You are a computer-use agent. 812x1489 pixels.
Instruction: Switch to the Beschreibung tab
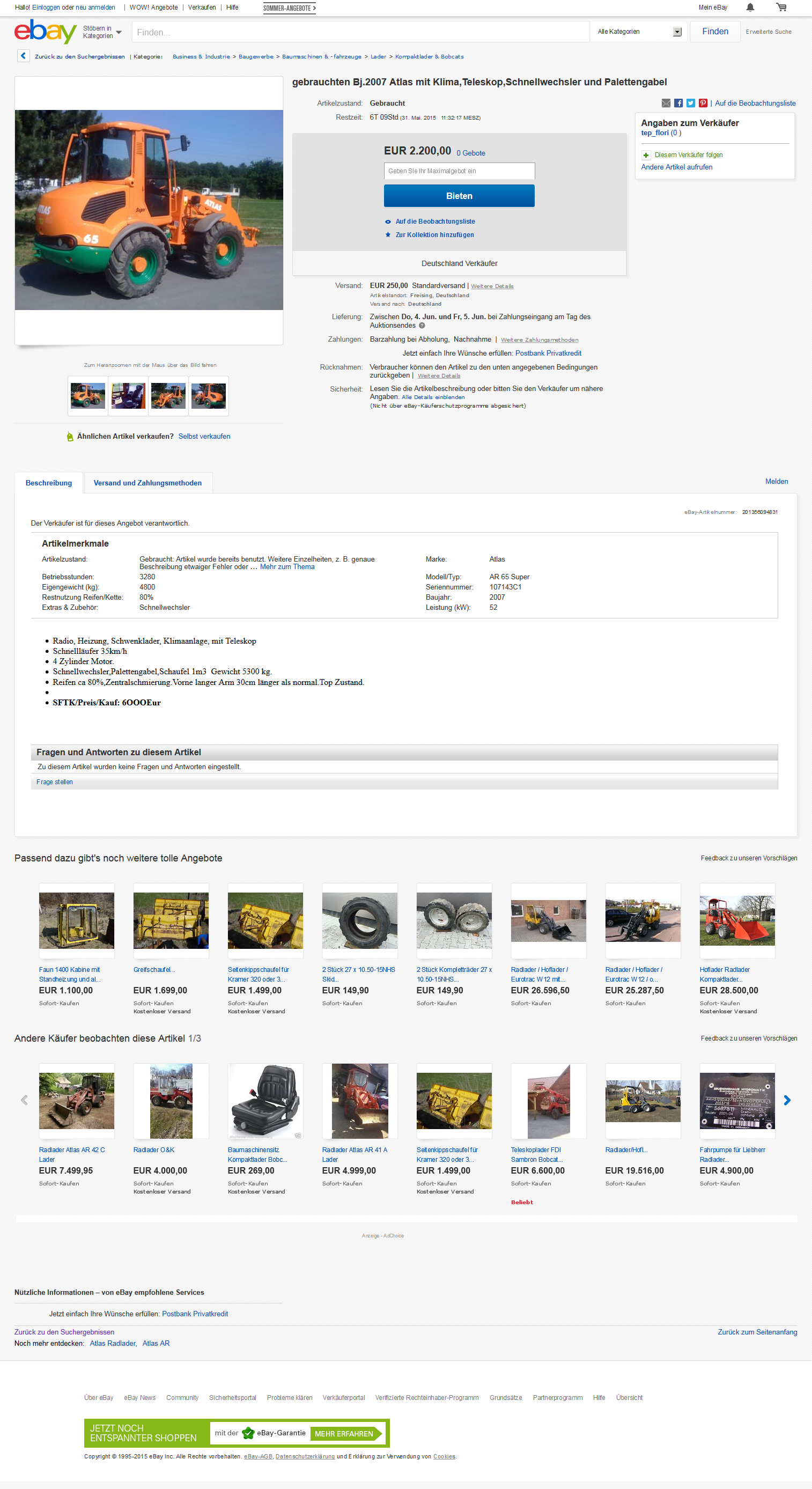49,483
